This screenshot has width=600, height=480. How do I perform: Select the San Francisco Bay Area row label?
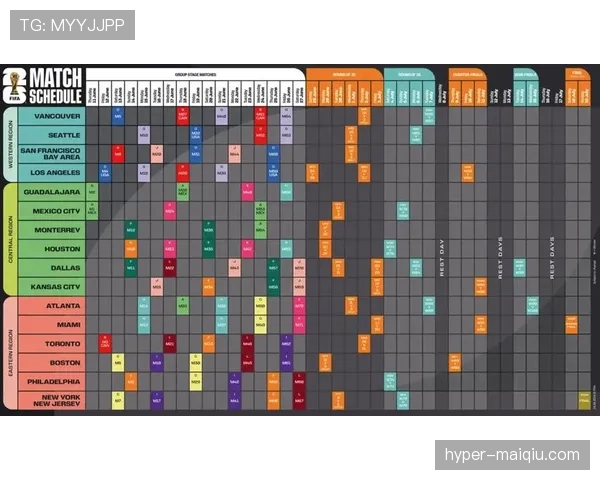click(x=51, y=154)
